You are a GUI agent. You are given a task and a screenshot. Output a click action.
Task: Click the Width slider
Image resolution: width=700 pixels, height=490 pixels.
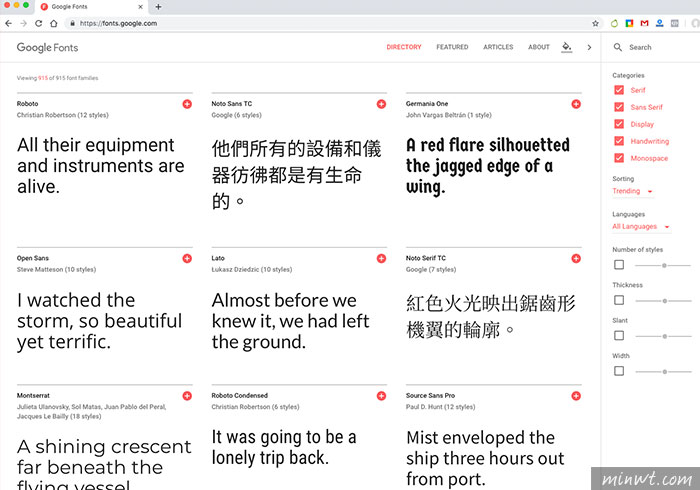(663, 371)
